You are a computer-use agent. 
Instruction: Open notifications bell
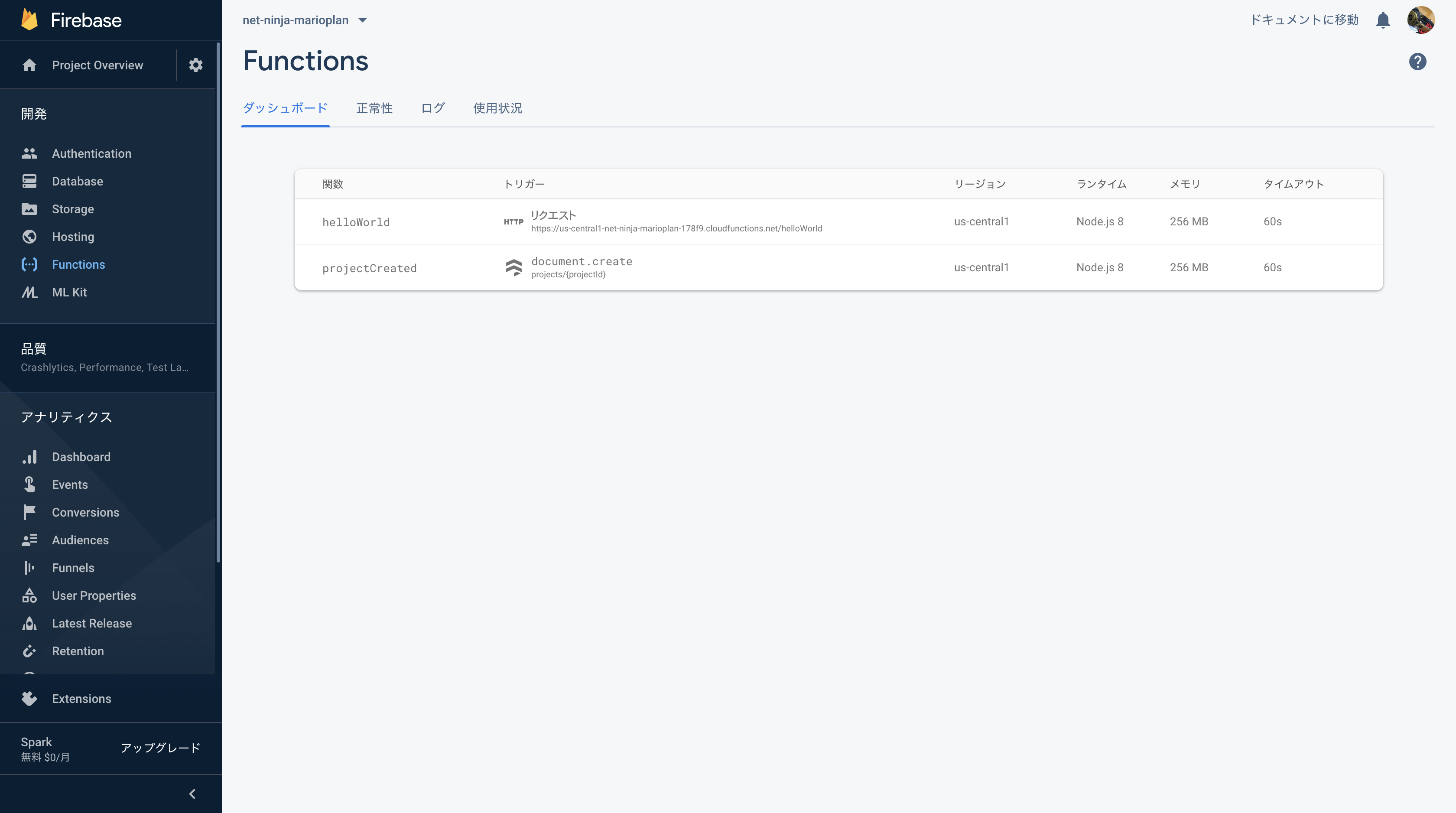[1382, 20]
